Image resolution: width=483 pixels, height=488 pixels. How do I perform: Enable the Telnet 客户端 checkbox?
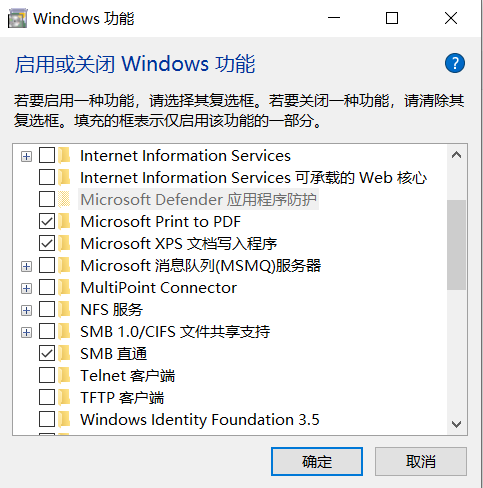pos(47,375)
